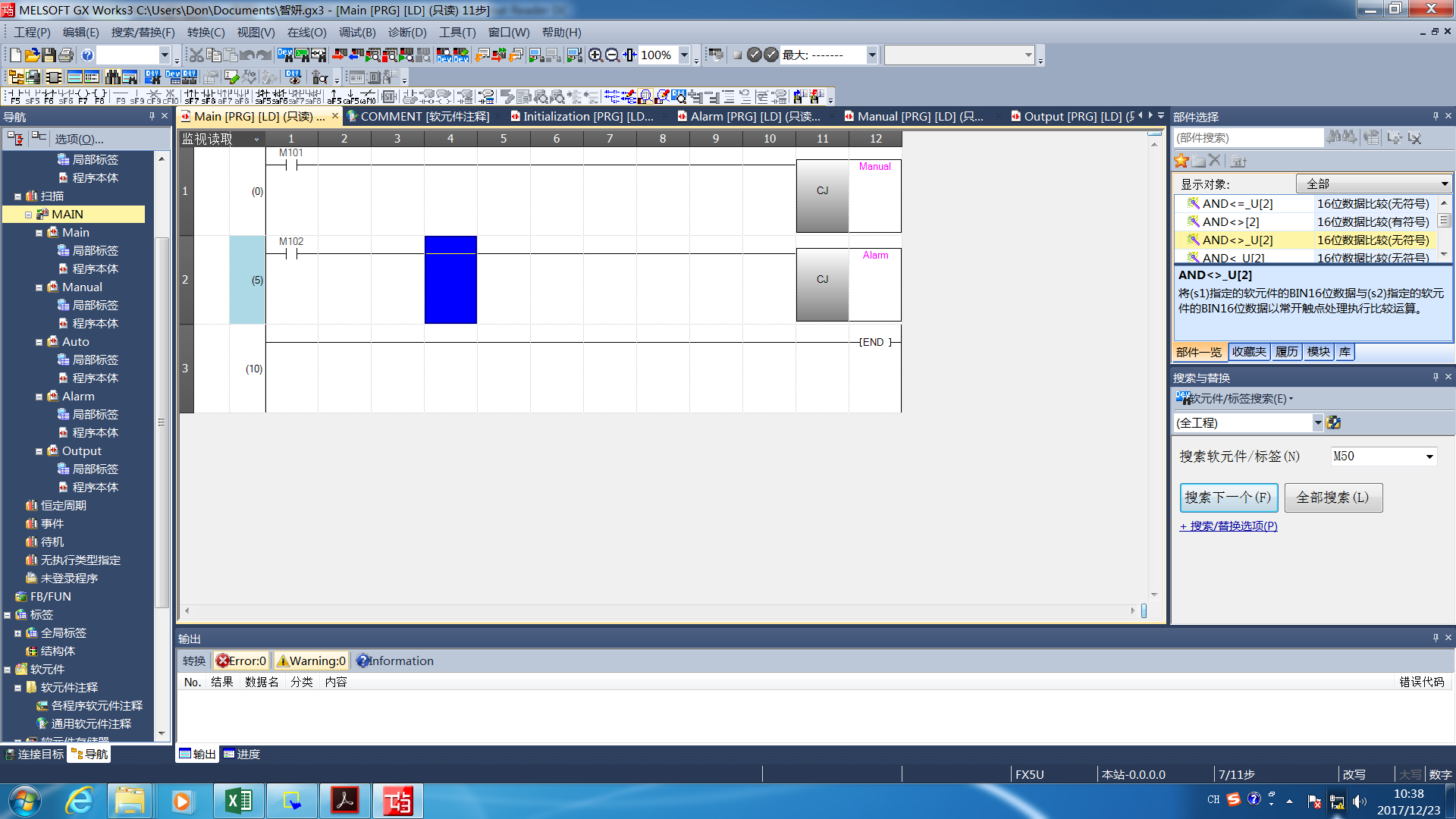Screen dimensions: 1456x819
Task: Open help via the blue question mark icon
Action: tap(87, 55)
